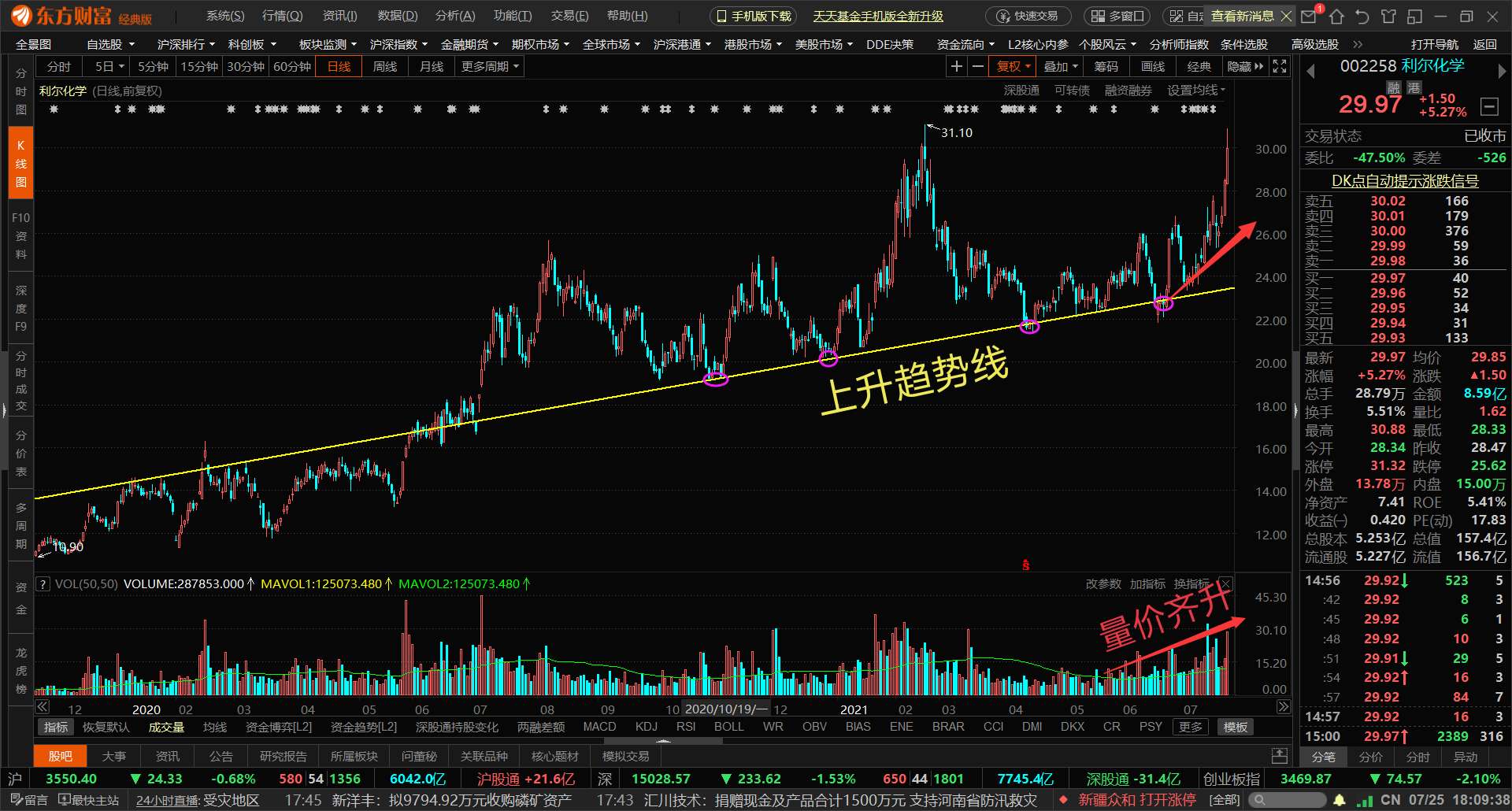This screenshot has width=1512, height=811.
Task: Open 5日 period dropdown
Action: point(109,67)
